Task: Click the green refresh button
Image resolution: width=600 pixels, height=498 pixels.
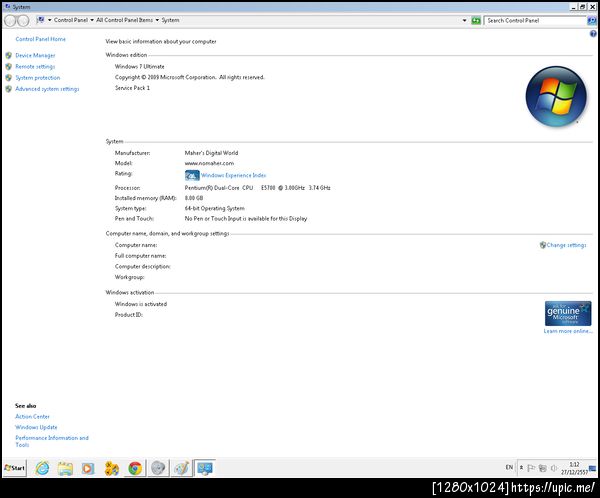Action: point(476,20)
